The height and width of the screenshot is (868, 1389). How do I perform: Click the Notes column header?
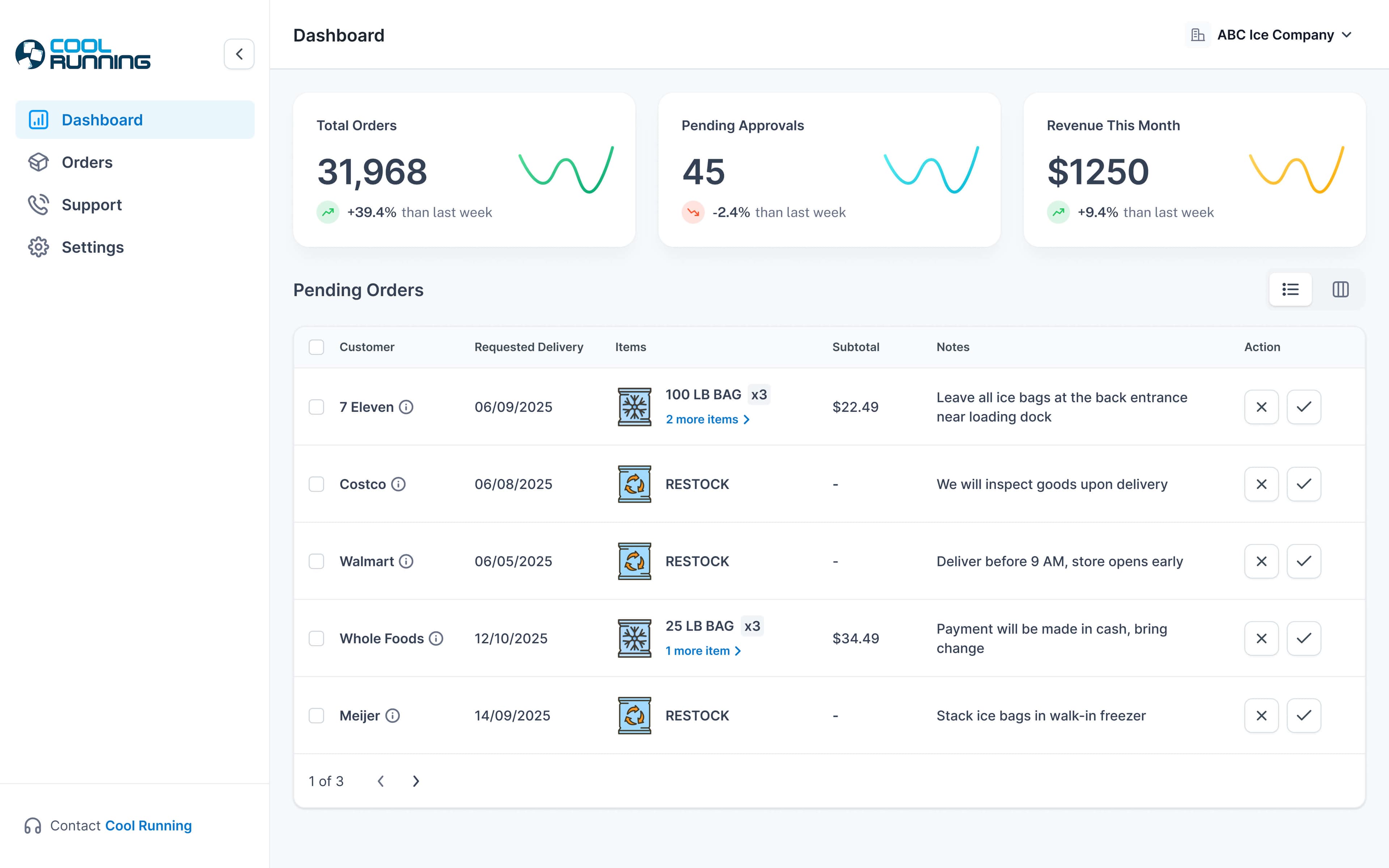(x=953, y=347)
